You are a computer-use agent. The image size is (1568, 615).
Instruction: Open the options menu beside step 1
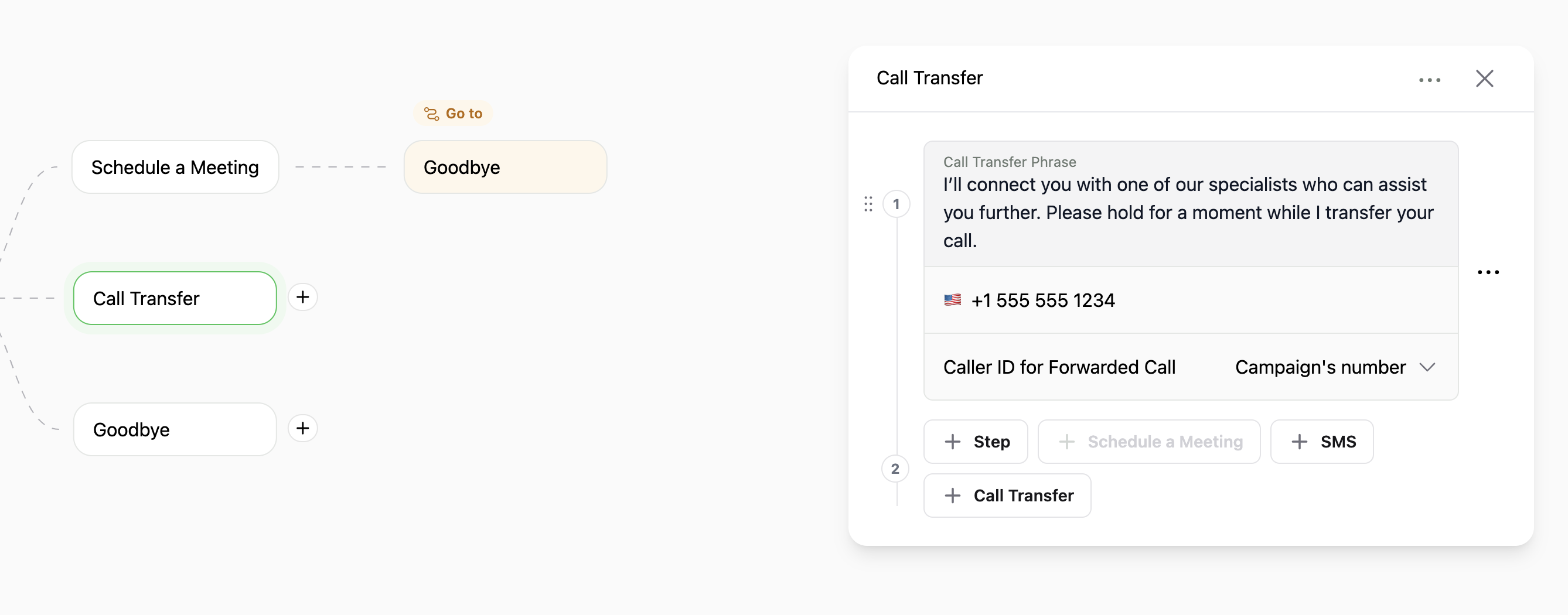click(1489, 272)
